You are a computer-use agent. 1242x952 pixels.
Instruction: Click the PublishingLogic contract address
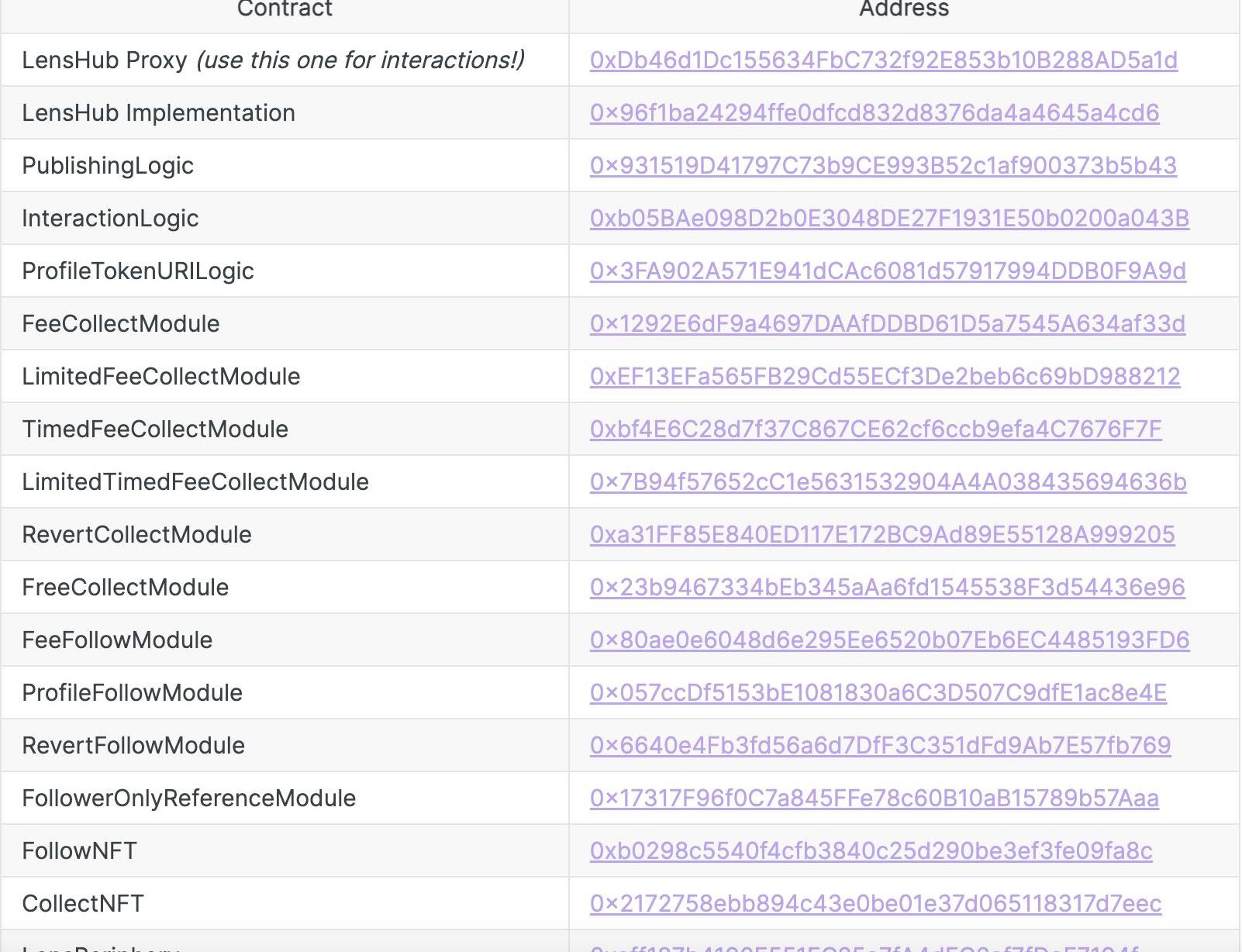pos(883,166)
